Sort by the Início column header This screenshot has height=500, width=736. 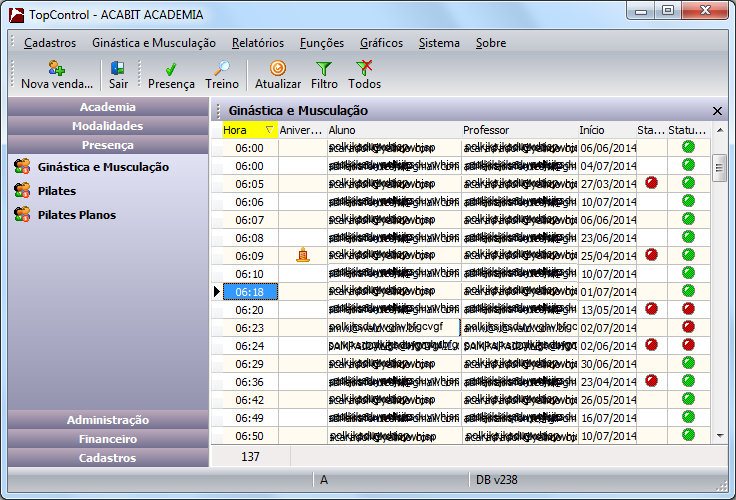(x=607, y=130)
